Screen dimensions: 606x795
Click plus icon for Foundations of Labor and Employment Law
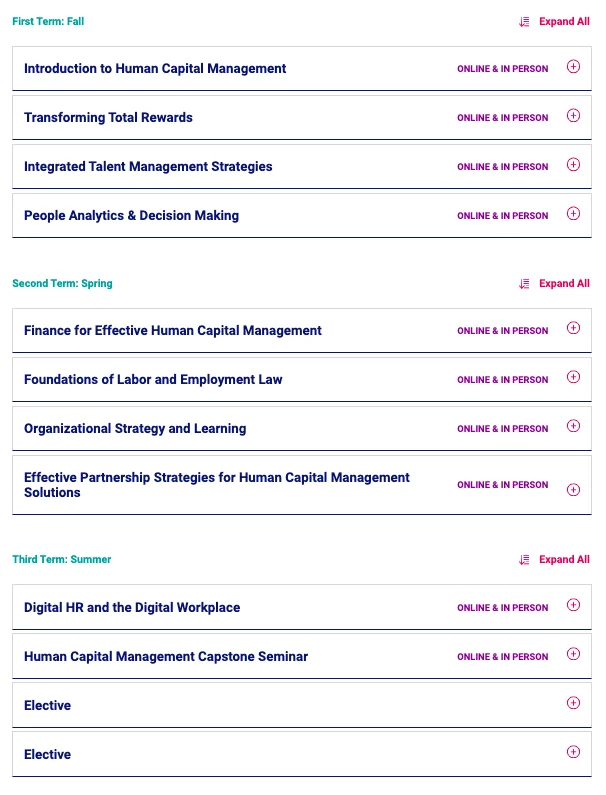(x=573, y=378)
